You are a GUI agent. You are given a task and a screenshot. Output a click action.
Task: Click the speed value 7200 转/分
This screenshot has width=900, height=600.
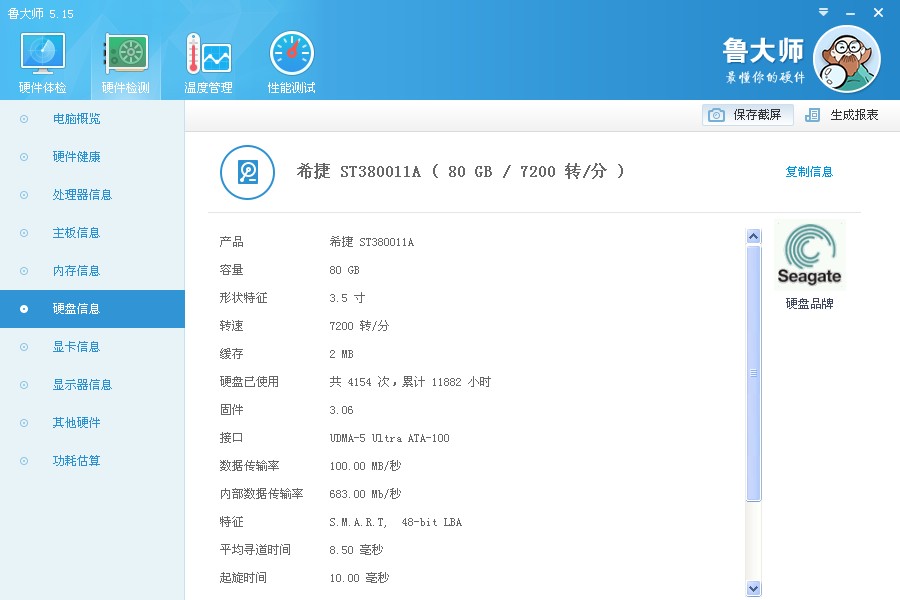[359, 326]
